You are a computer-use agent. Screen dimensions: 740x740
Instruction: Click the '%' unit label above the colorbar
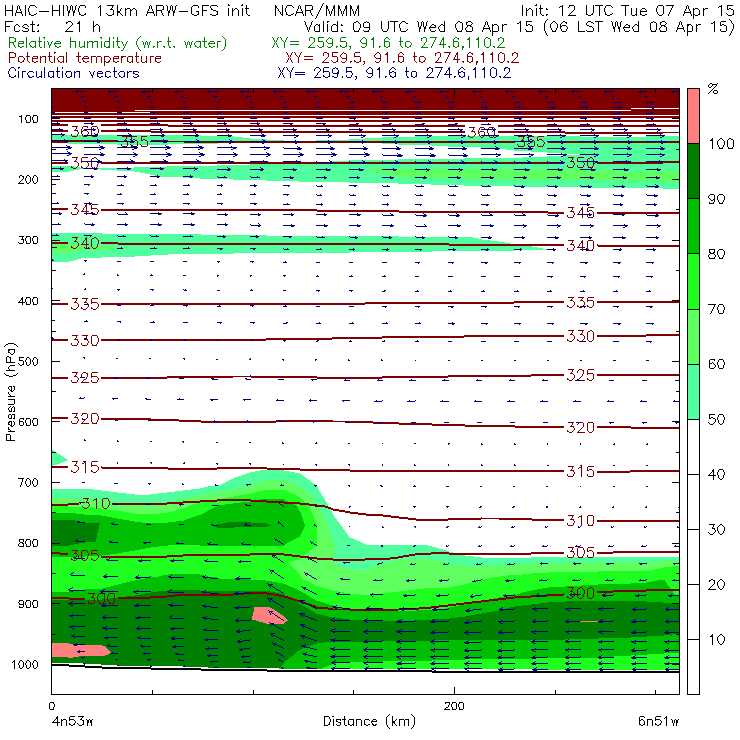713,89
